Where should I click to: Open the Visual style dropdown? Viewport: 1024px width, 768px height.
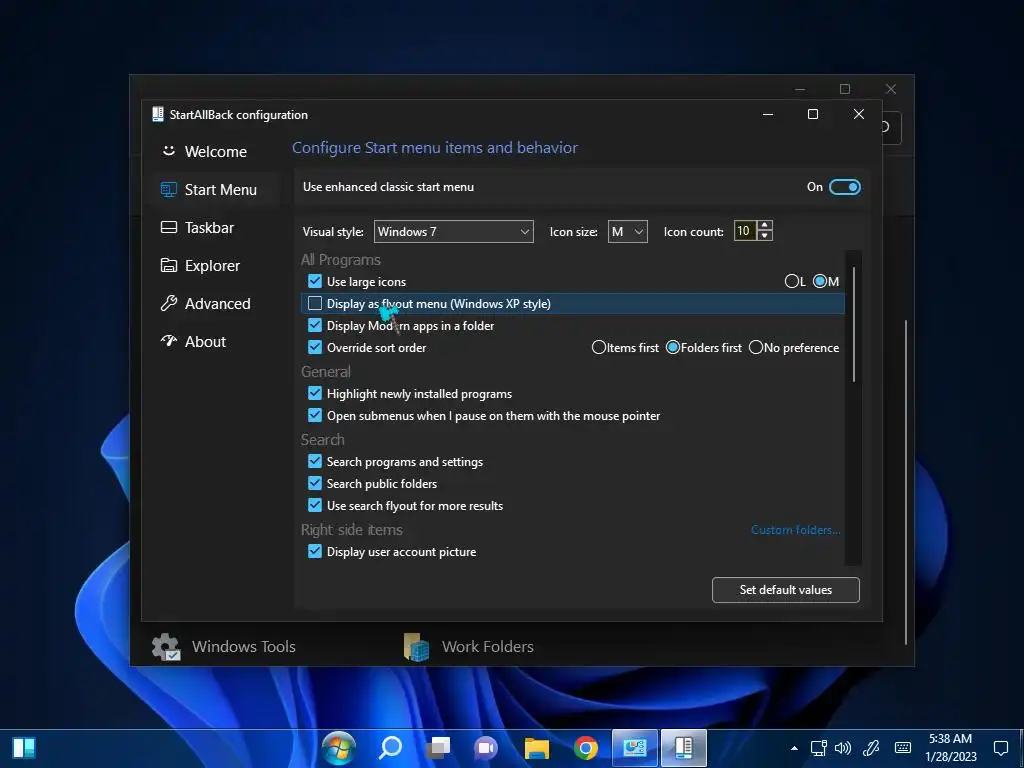point(453,232)
